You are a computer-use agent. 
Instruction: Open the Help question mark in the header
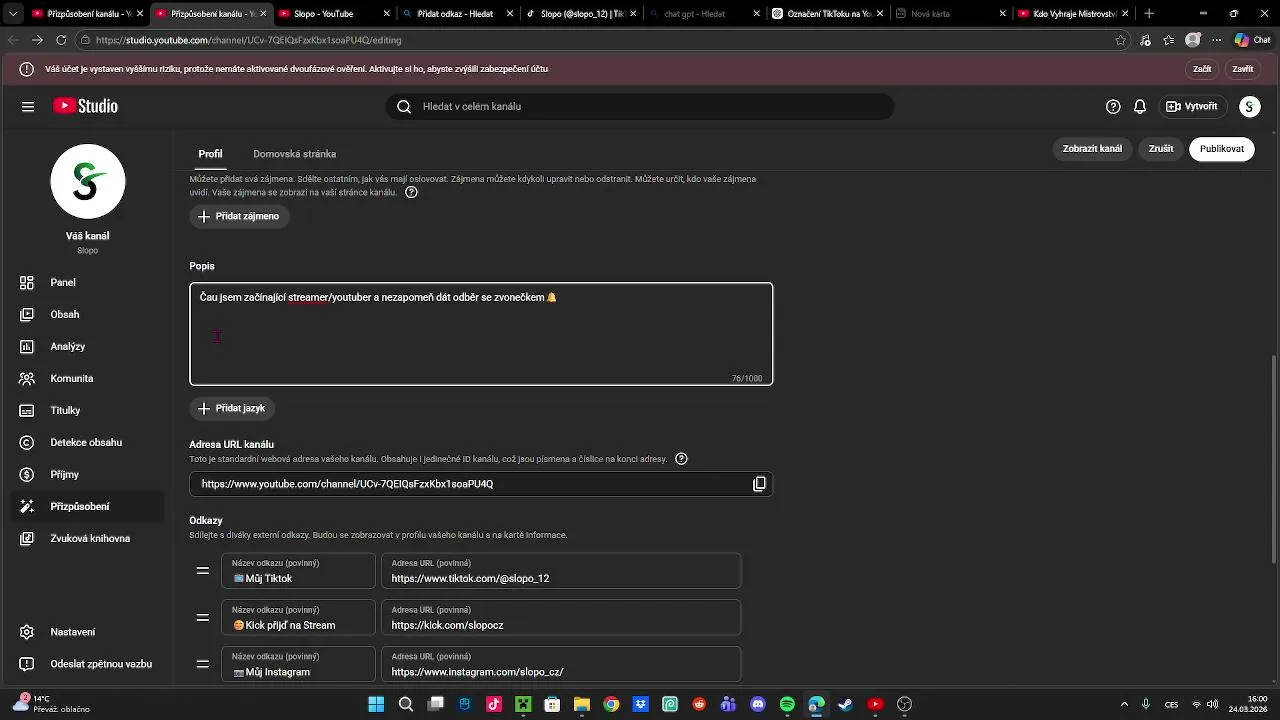pyautogui.click(x=1113, y=107)
